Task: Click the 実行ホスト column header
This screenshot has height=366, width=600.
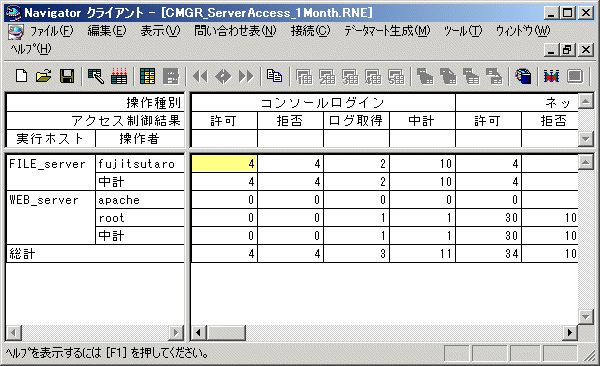Action: click(x=51, y=139)
